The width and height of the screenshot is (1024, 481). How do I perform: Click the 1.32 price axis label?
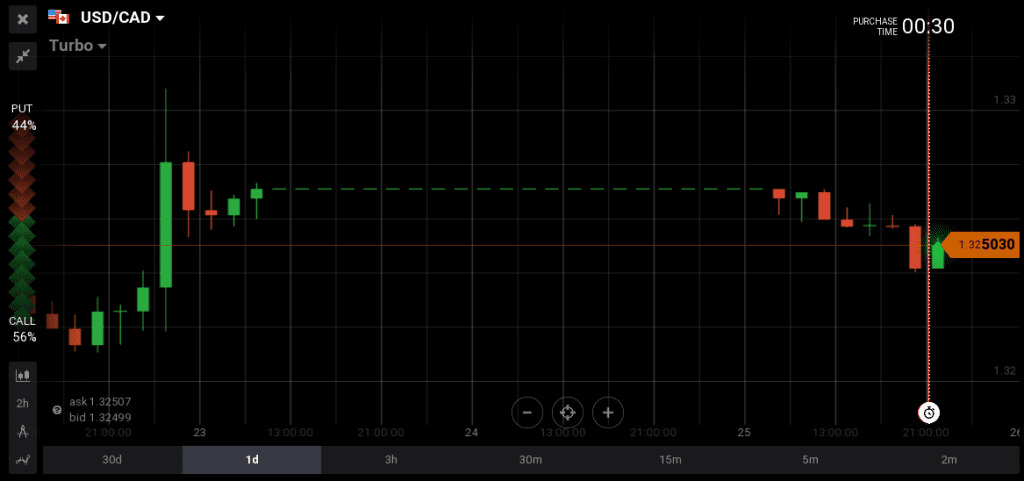pos(1004,371)
